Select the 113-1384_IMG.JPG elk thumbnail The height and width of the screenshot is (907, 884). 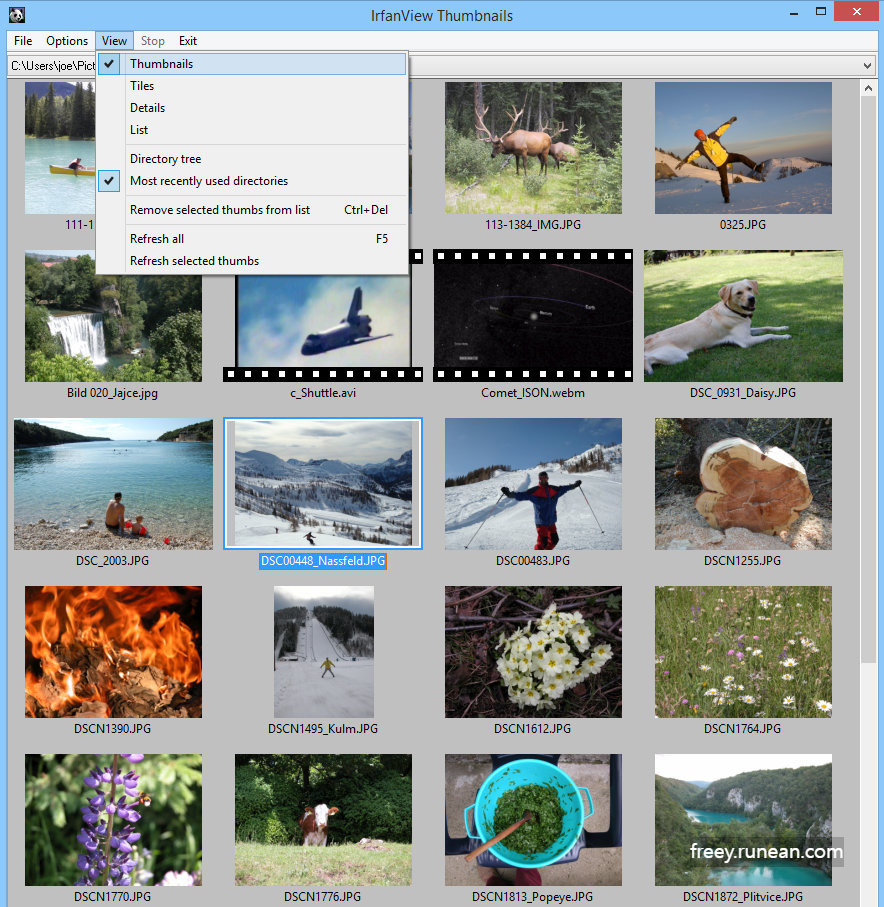tap(533, 148)
